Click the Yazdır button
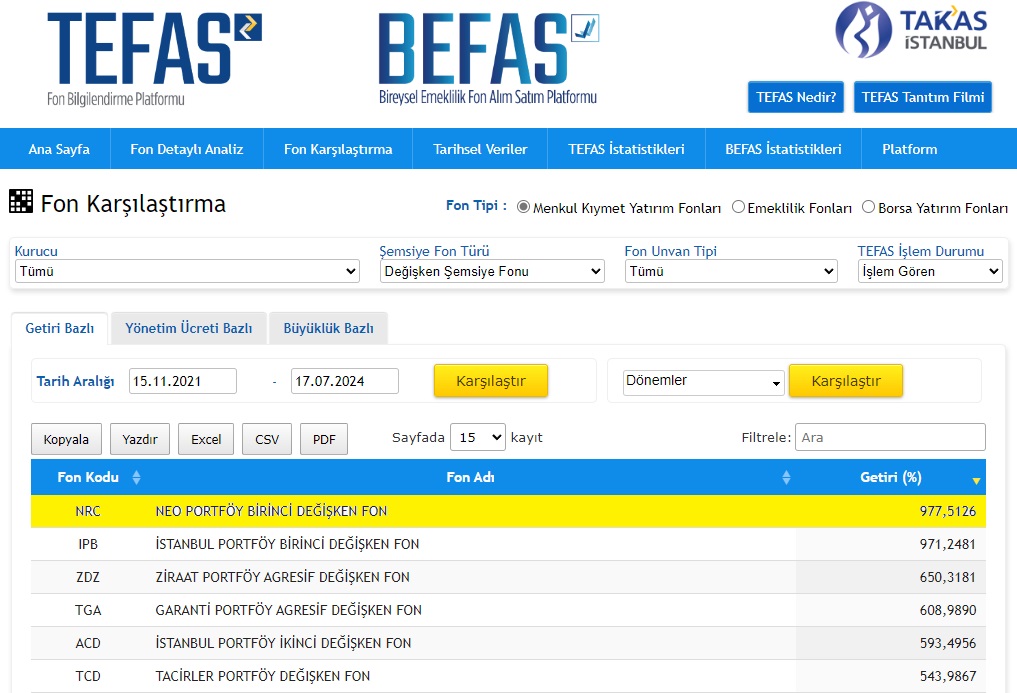The image size is (1017, 693). pos(140,439)
